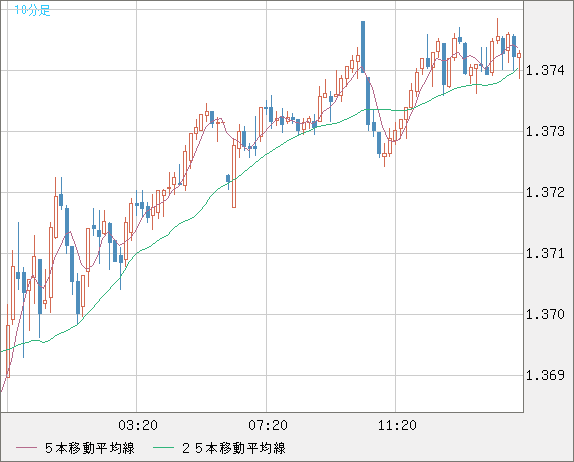The width and height of the screenshot is (574, 462).
Task: Click the 07:20 time axis label
Action: [268, 425]
